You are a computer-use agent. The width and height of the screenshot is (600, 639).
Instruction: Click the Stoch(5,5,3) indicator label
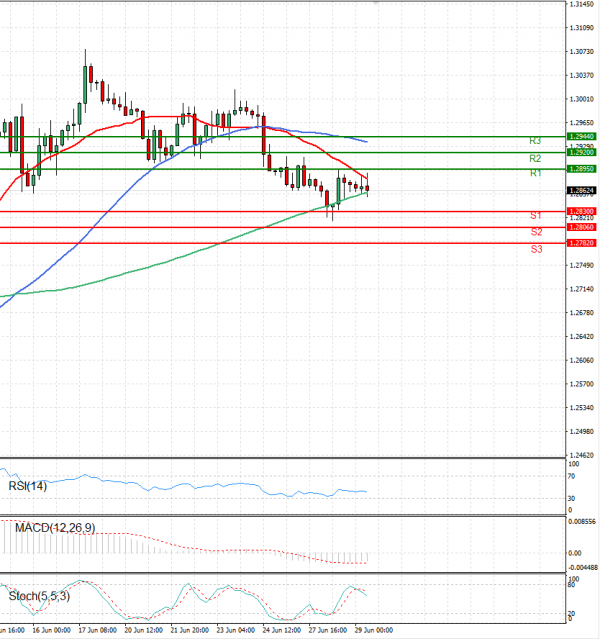[x=40, y=596]
